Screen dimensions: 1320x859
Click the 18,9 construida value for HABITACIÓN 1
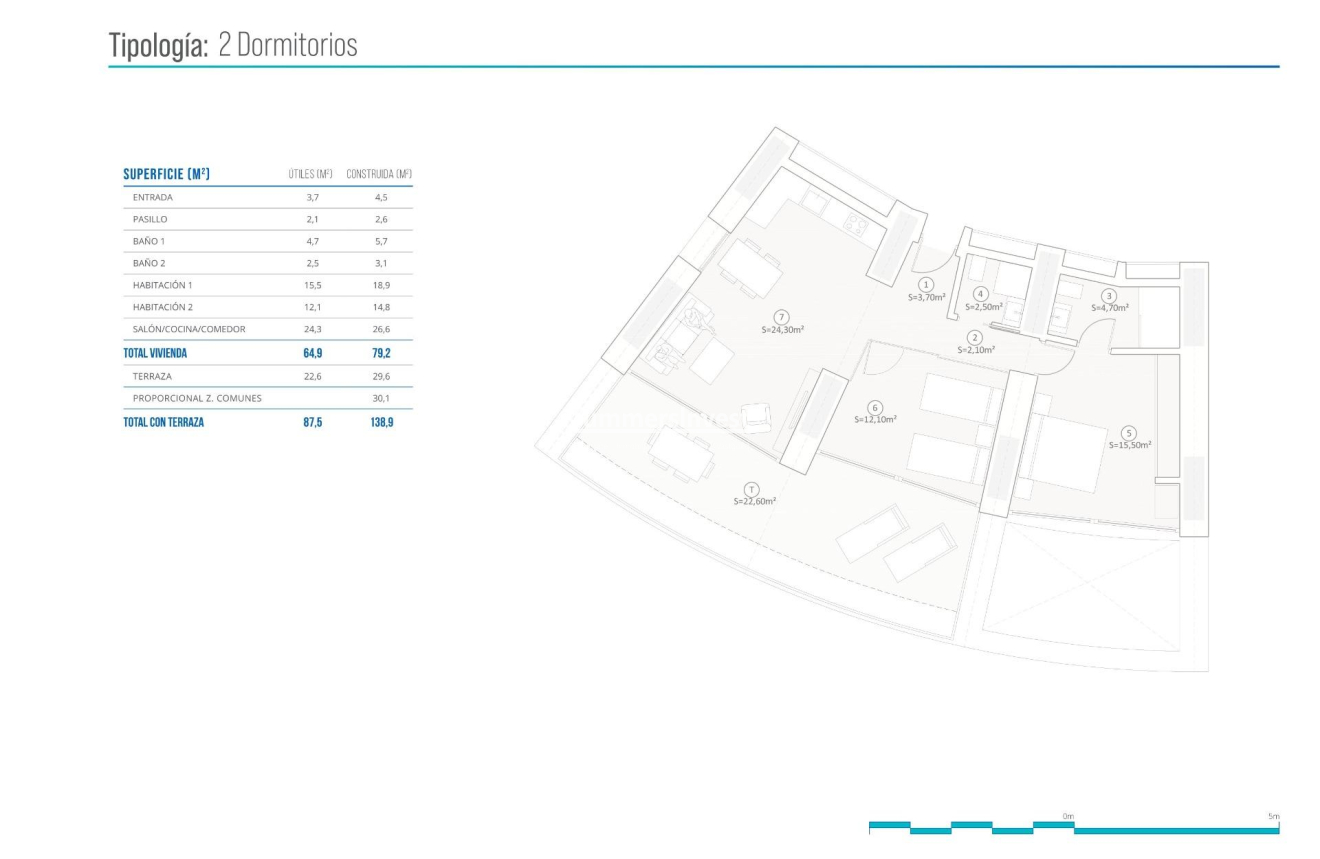[x=381, y=285]
